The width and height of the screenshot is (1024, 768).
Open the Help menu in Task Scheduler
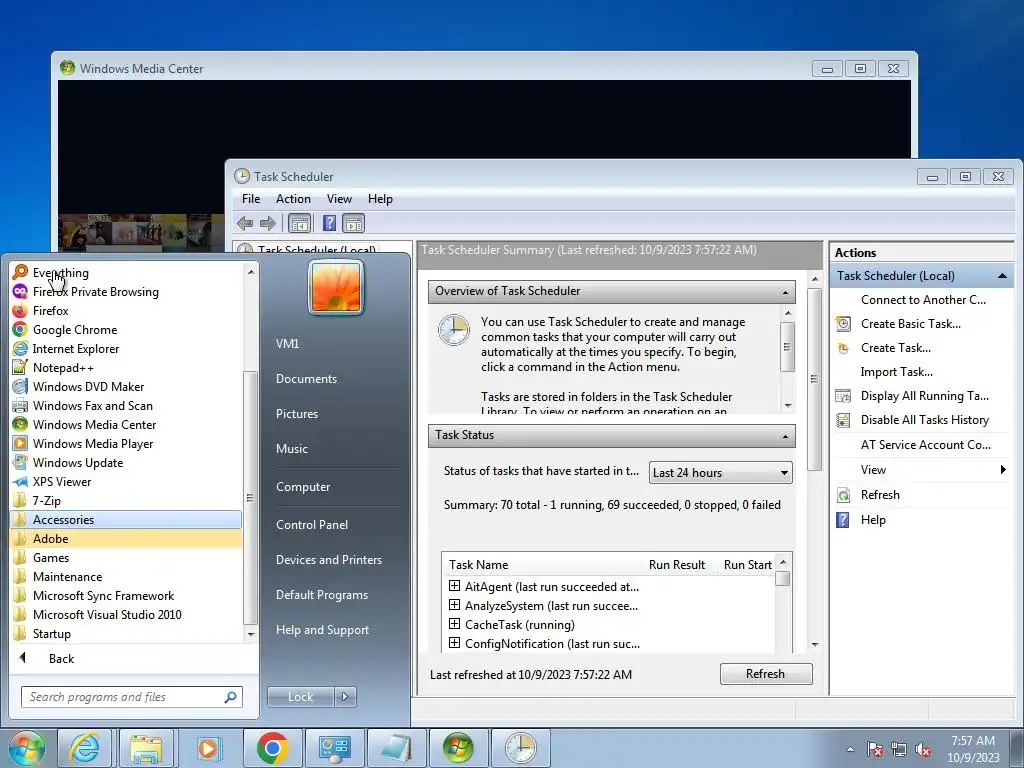pyautogui.click(x=380, y=199)
